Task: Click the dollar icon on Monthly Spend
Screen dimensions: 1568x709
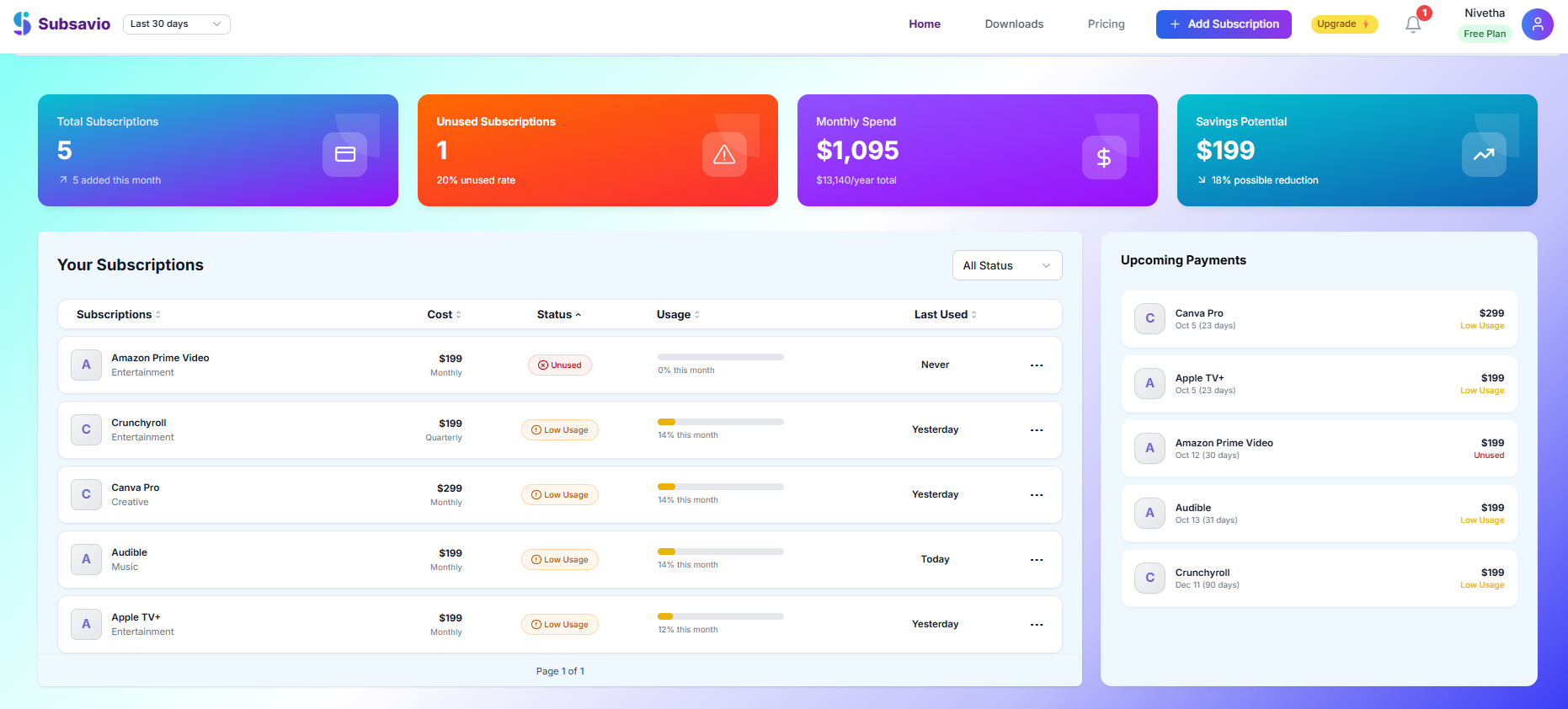Action: [1103, 157]
